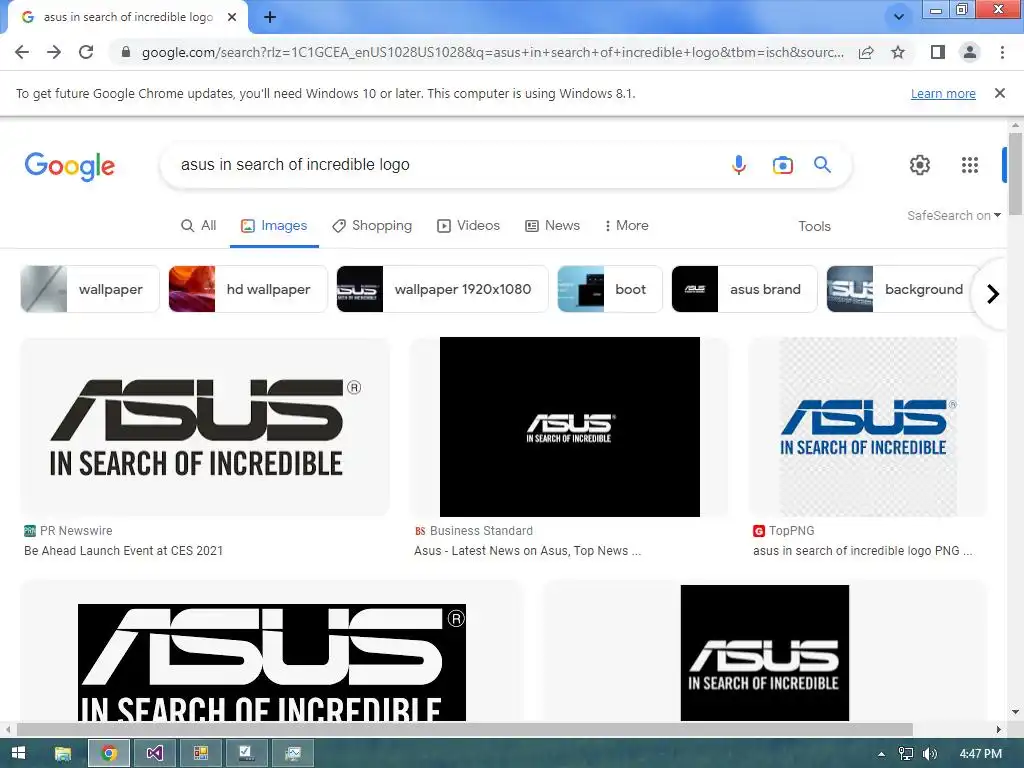Open the SafeSearch on dropdown
The width and height of the screenshot is (1024, 768).
[x=953, y=216]
